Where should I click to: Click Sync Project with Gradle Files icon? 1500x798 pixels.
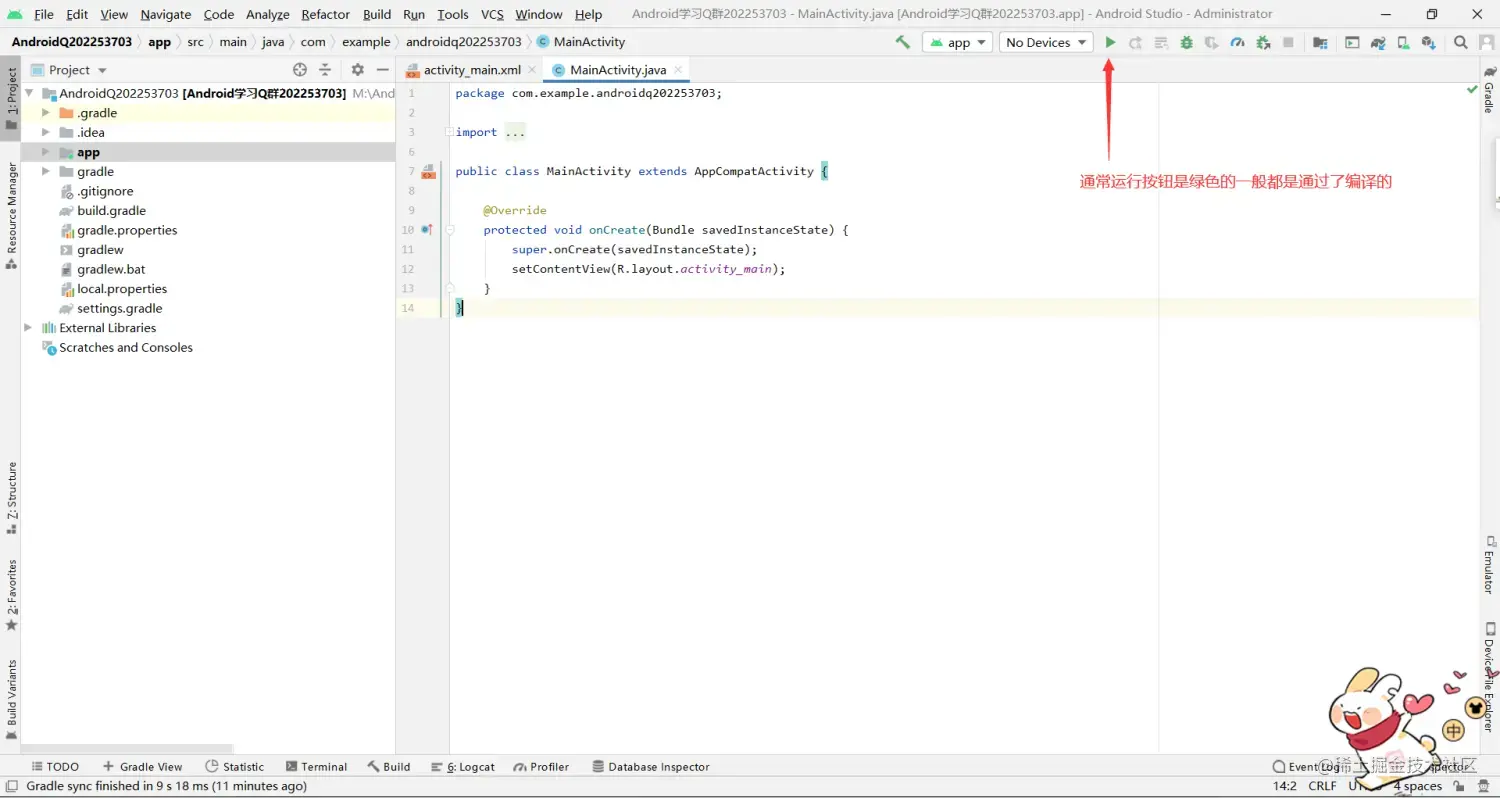pos(1378,42)
